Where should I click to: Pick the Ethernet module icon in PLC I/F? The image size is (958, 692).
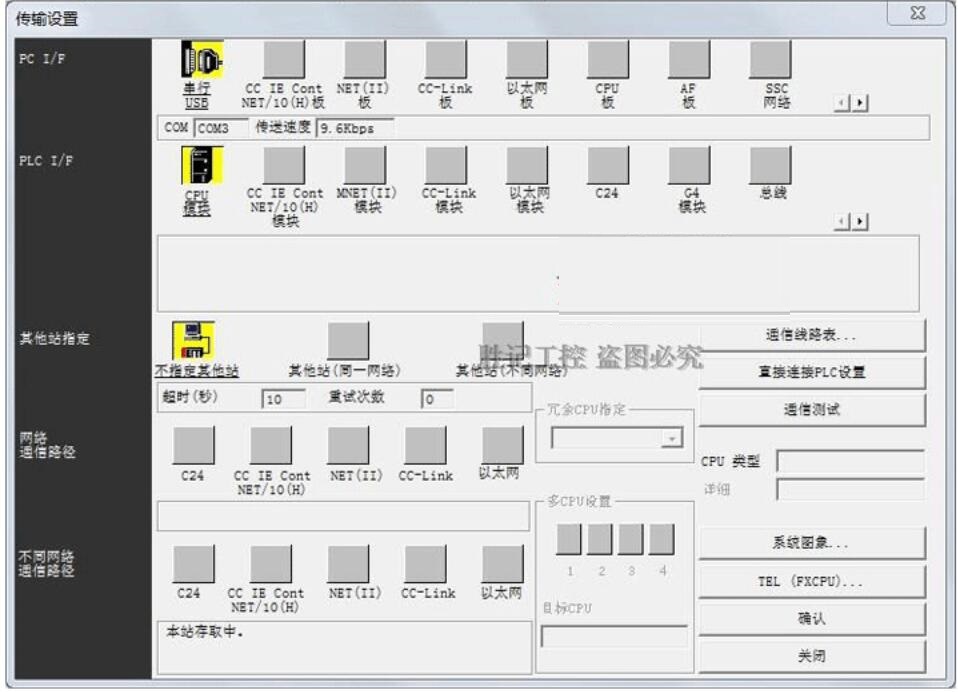(527, 165)
